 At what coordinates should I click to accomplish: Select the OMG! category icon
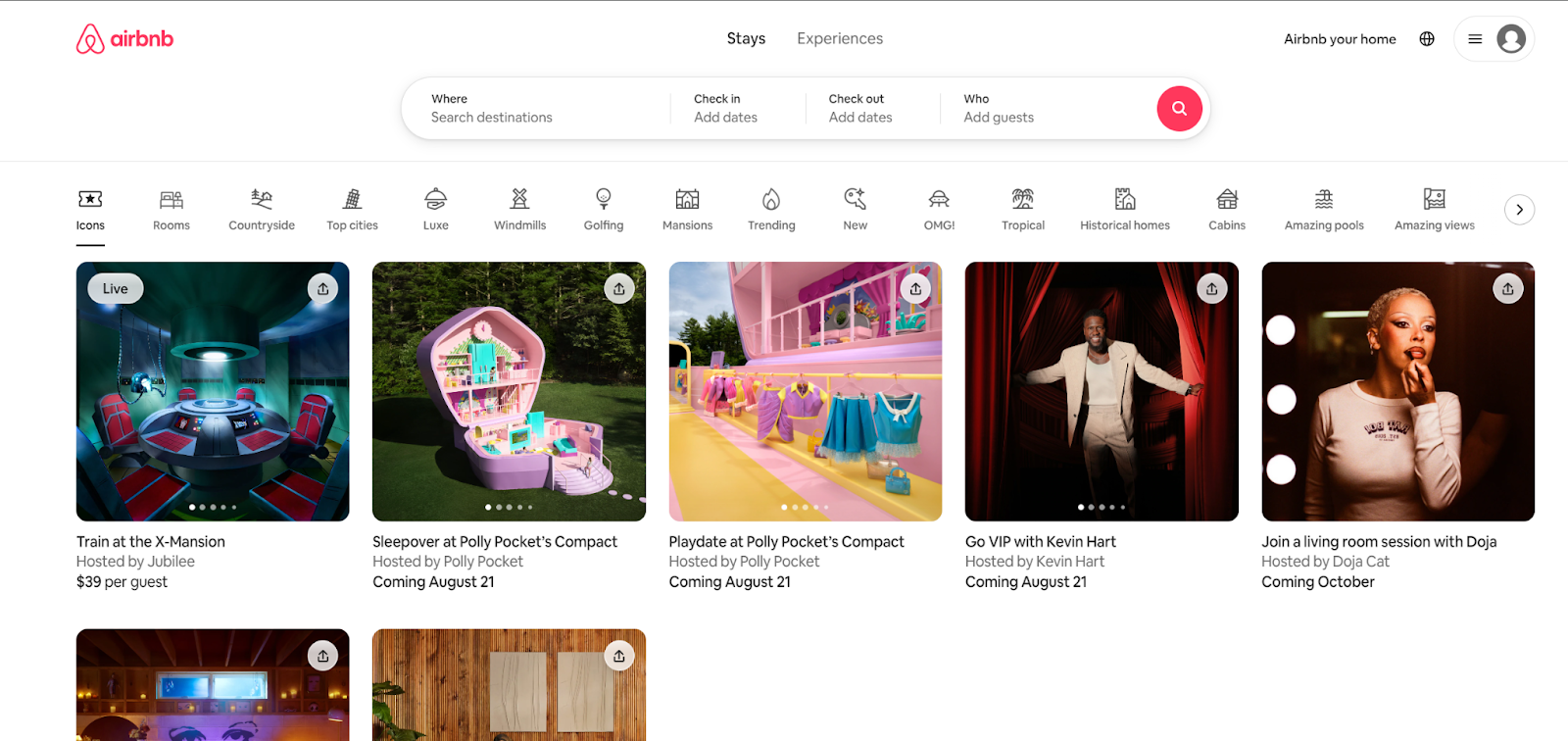939,210
